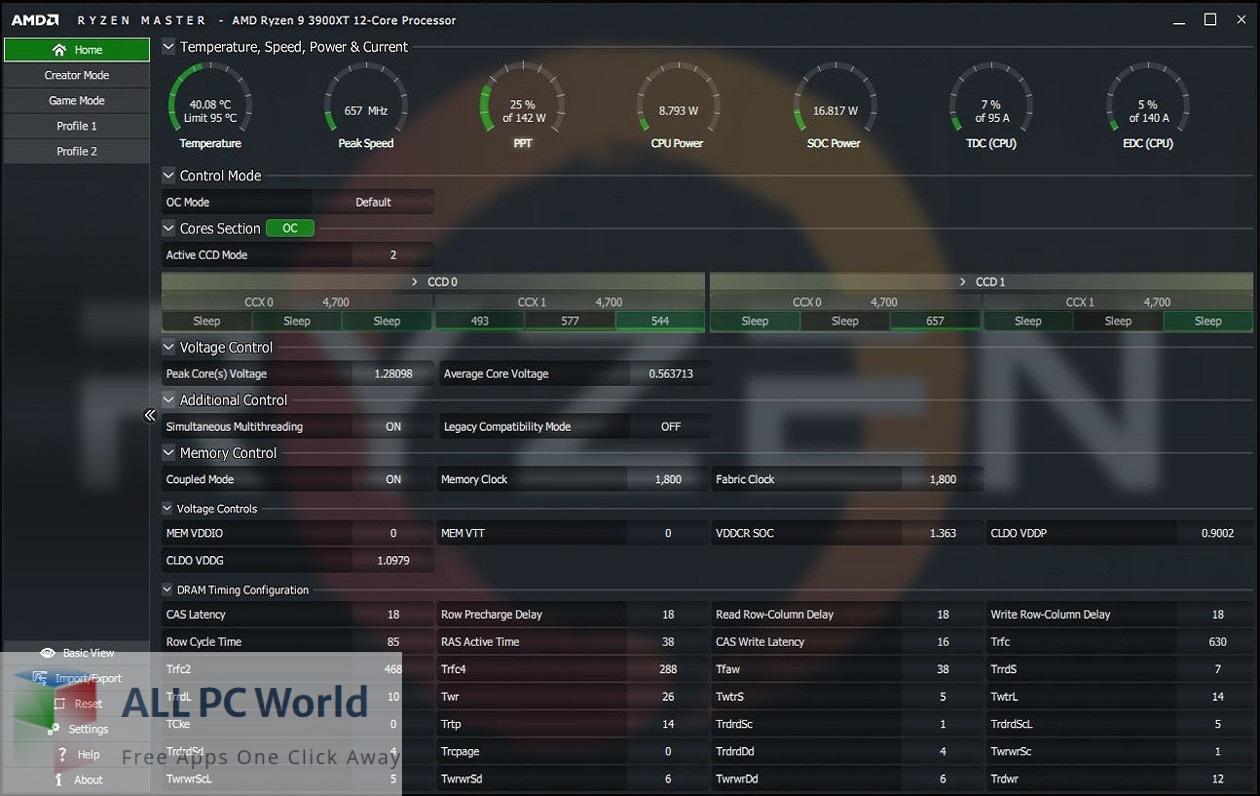This screenshot has height=796, width=1260.
Task: Click the Row Cycle Time value 85
Action: tap(393, 642)
